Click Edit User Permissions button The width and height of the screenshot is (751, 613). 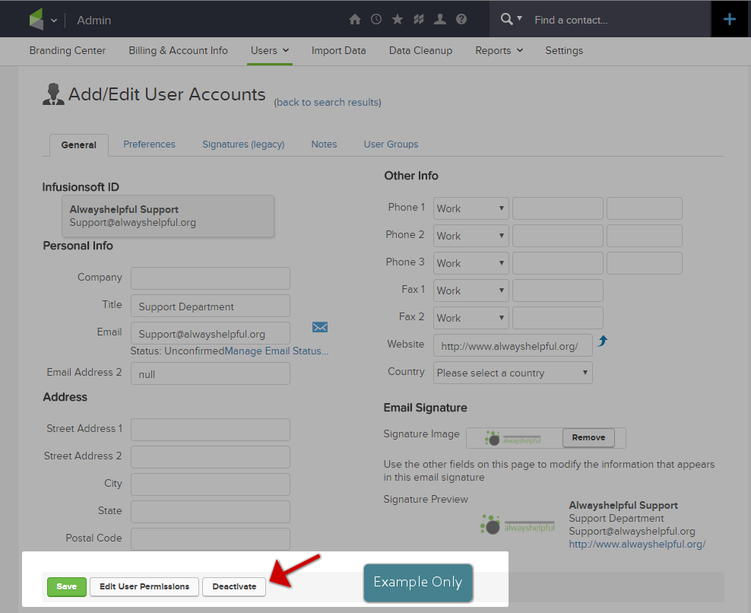pos(144,586)
